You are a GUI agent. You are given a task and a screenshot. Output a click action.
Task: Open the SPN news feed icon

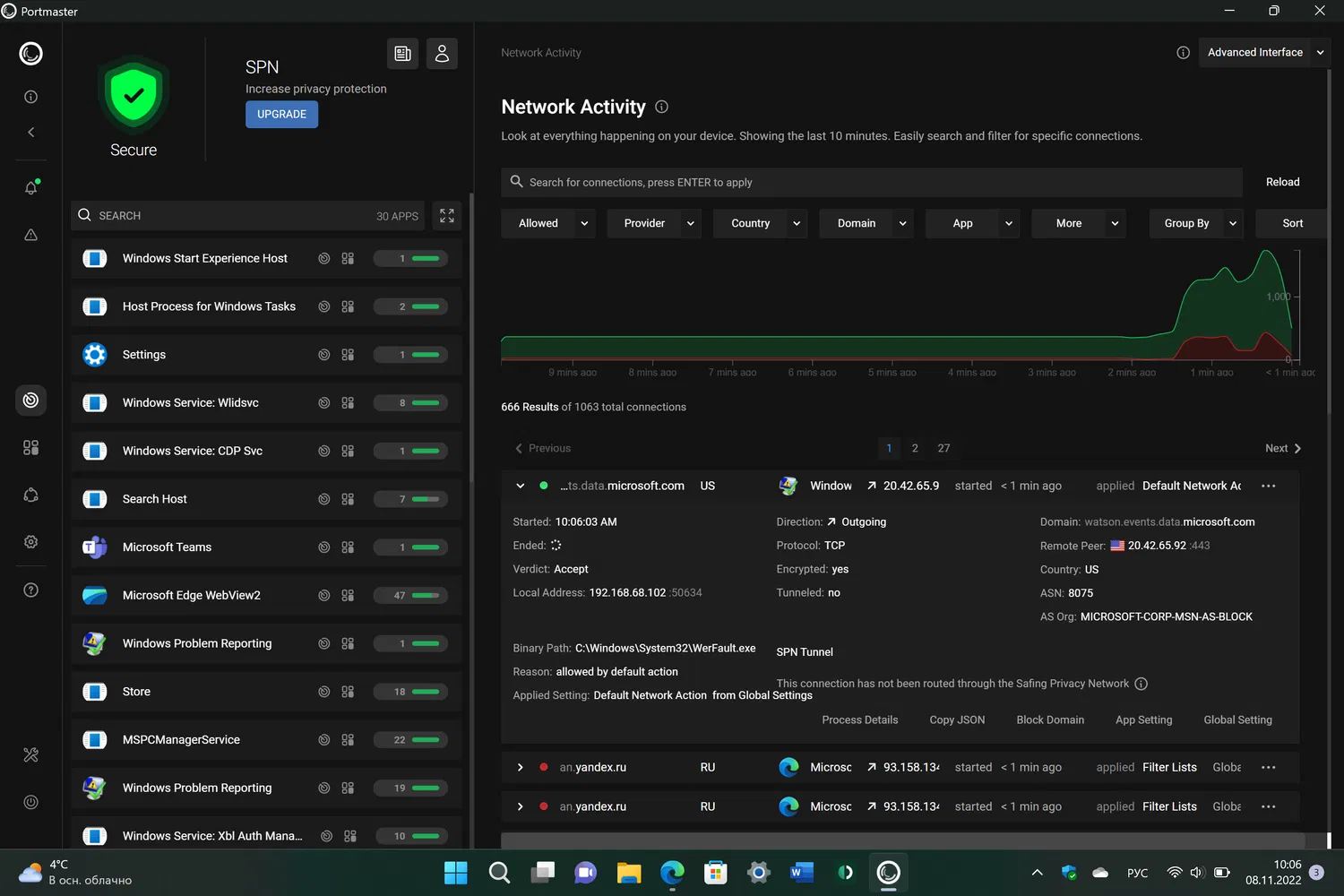[x=403, y=54]
